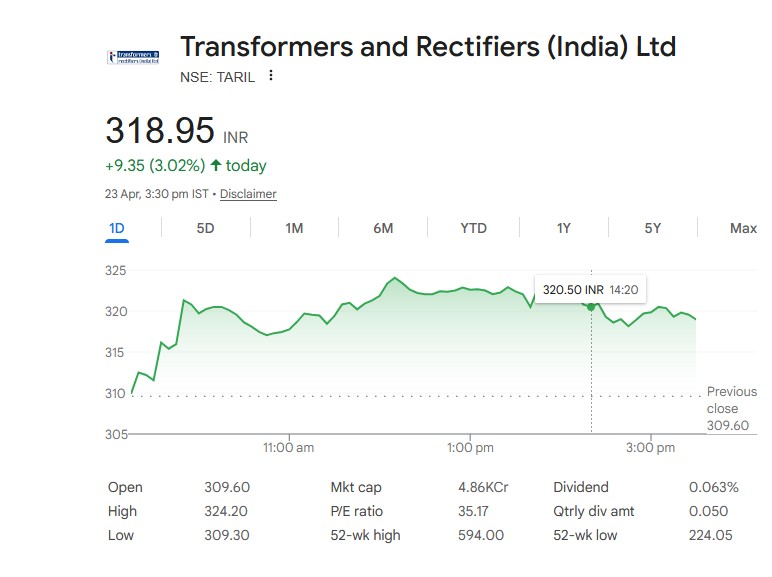Click the Previous close label on chart
This screenshot has width=772, height=577.
731,400
